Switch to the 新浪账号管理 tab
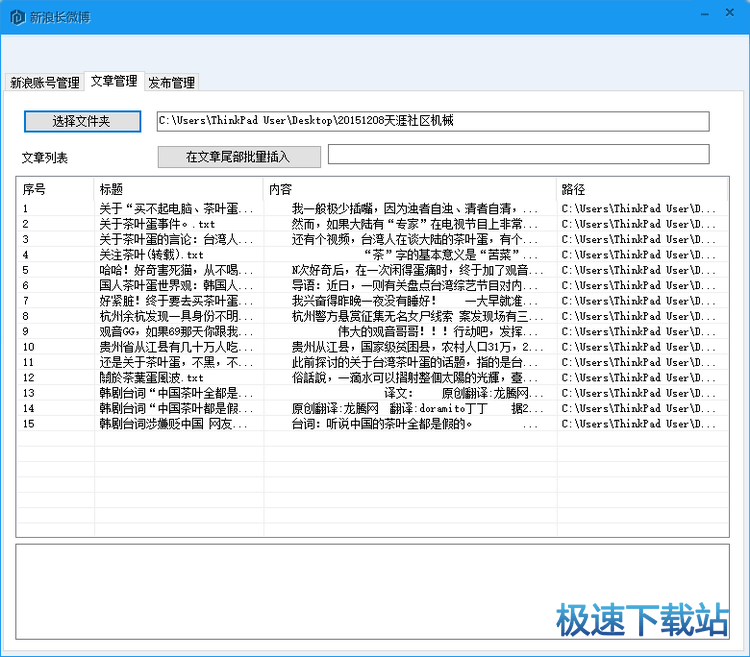Screen dimensions: 750x657 click(45, 83)
